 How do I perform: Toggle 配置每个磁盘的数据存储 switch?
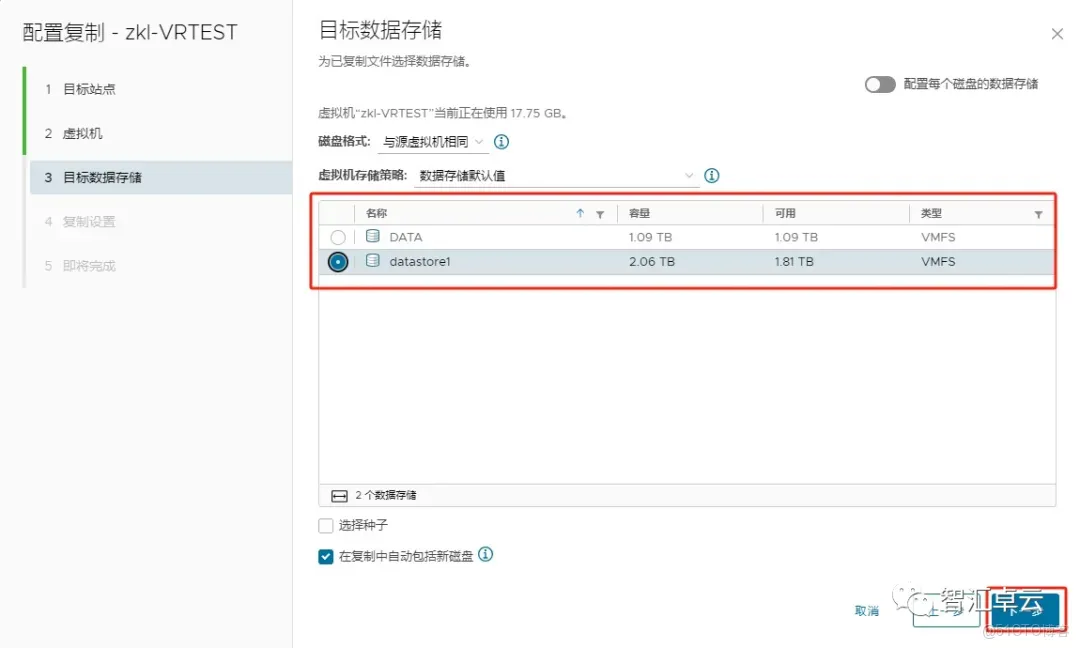click(x=880, y=84)
